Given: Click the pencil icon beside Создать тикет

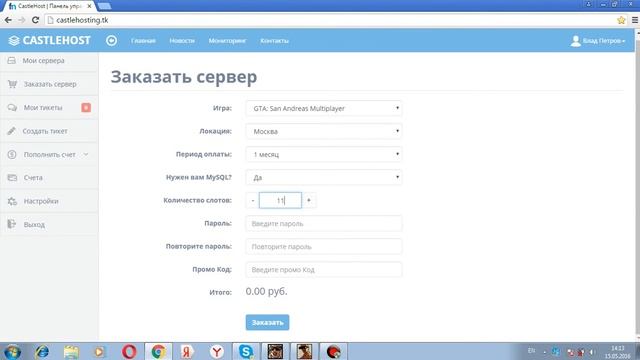Looking at the screenshot, I should (x=11, y=131).
